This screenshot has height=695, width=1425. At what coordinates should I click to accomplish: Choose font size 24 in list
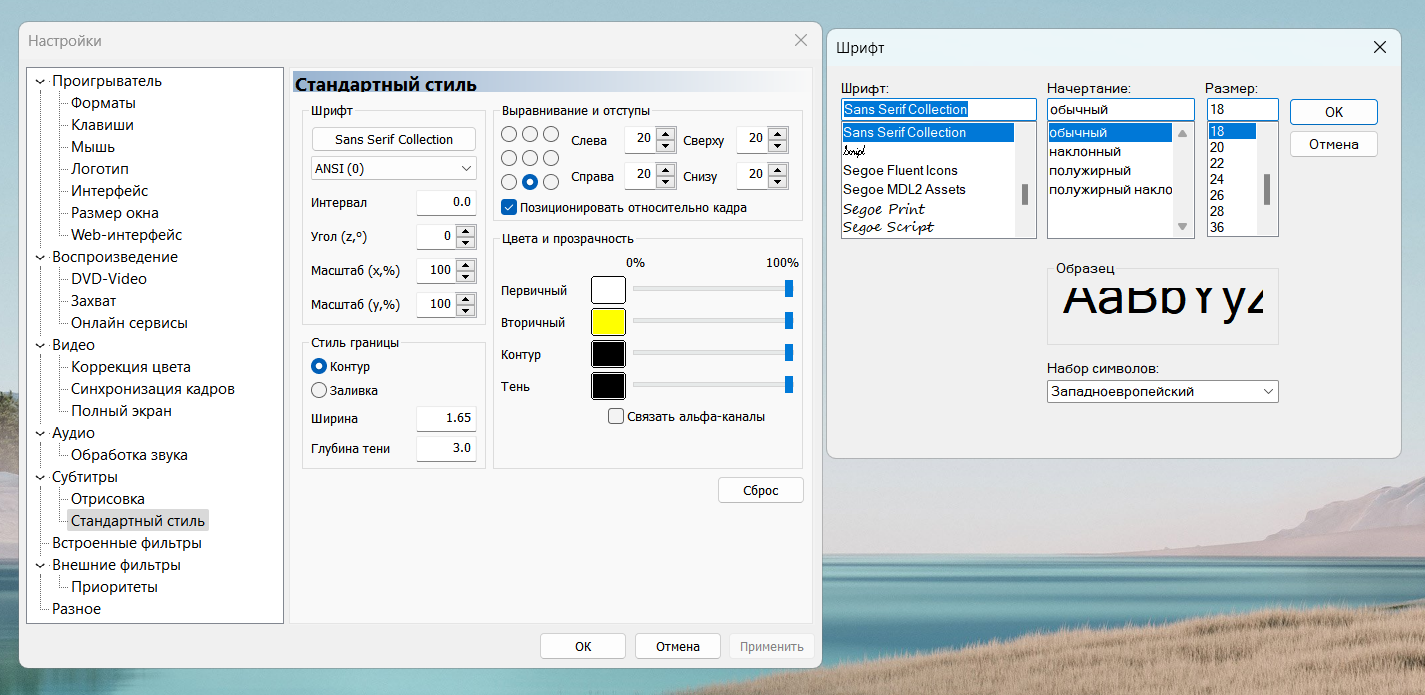point(1217,179)
